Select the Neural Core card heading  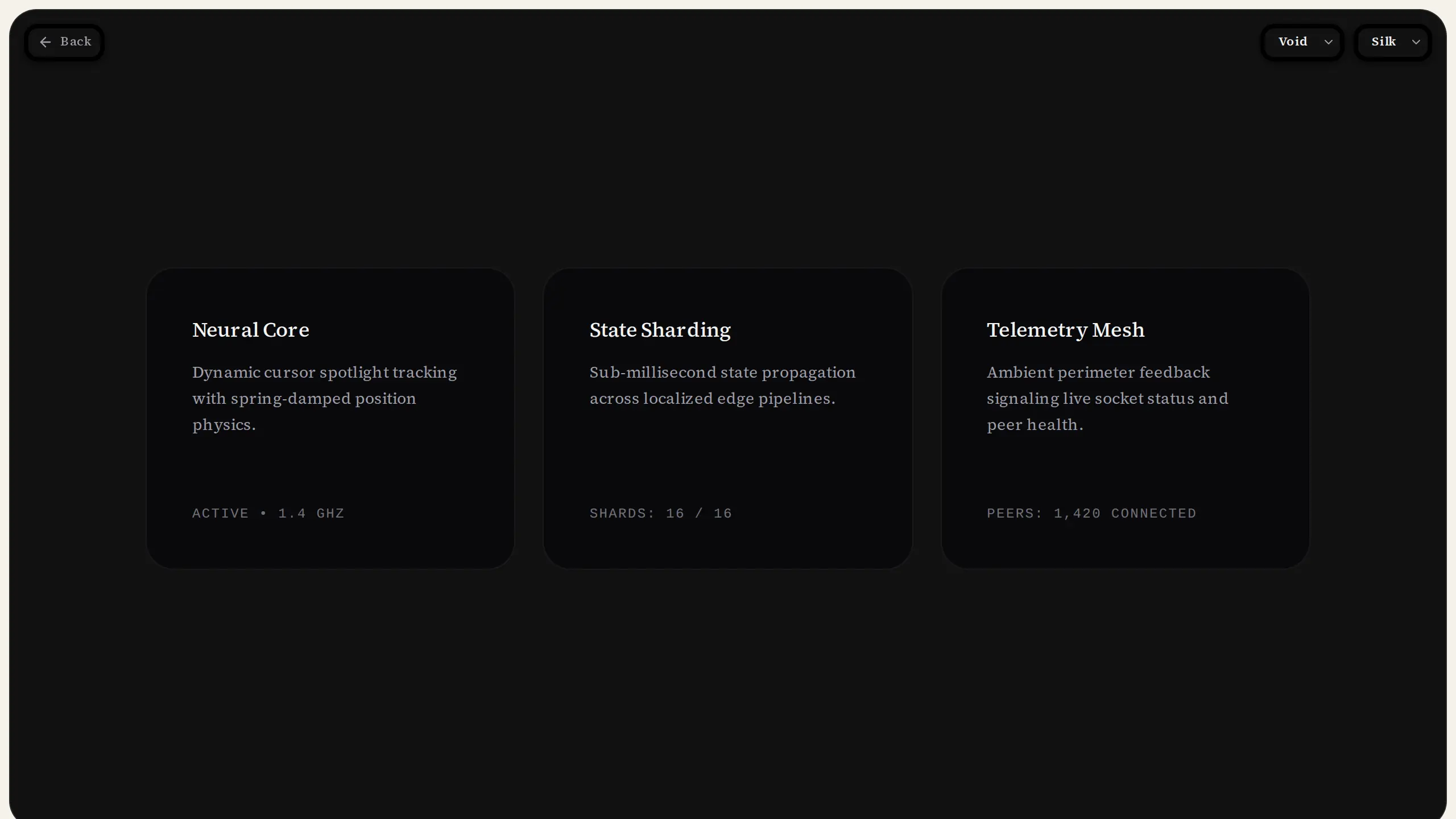251,330
